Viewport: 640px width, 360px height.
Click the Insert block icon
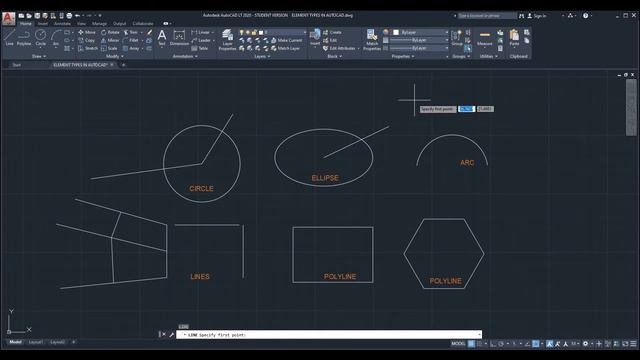point(315,37)
